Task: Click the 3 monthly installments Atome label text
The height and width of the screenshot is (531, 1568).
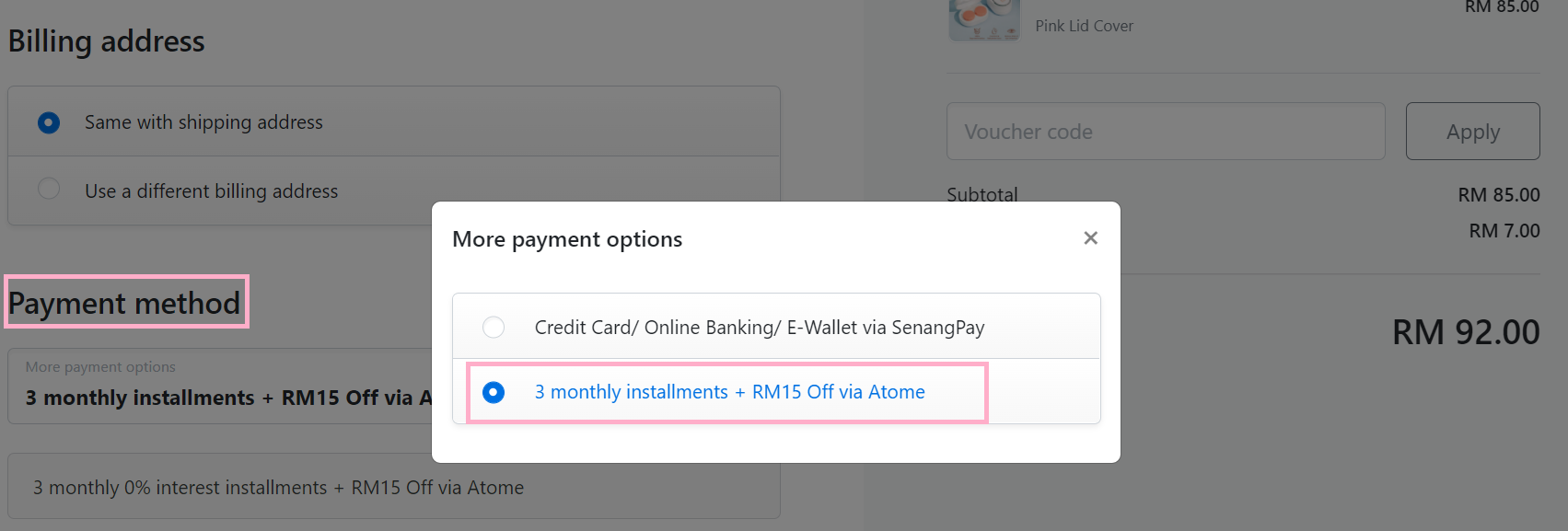Action: (729, 392)
